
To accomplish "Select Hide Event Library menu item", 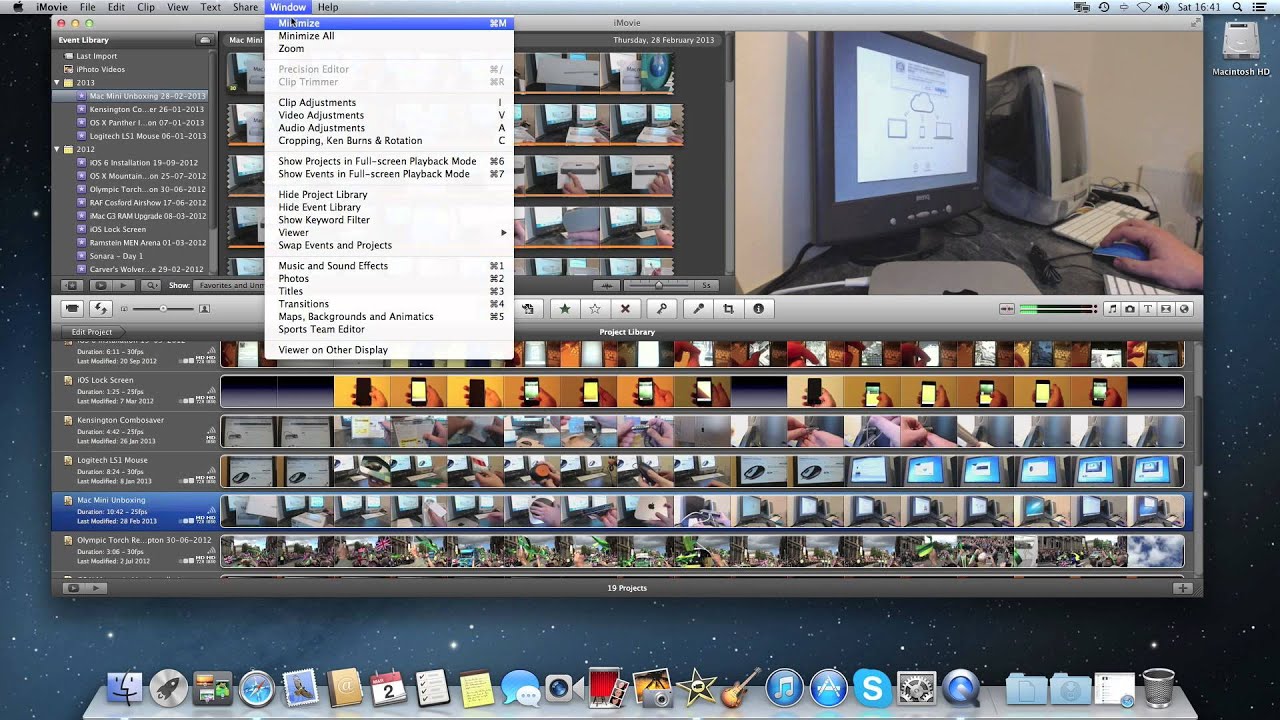I will point(319,207).
